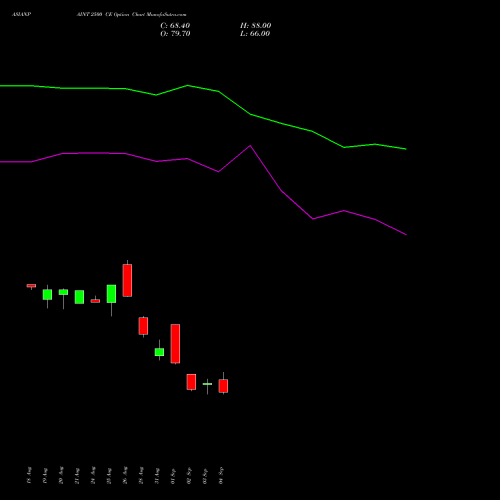500x500 pixels.
Task: Click the green candle for 21 Aug
Action: [79, 297]
